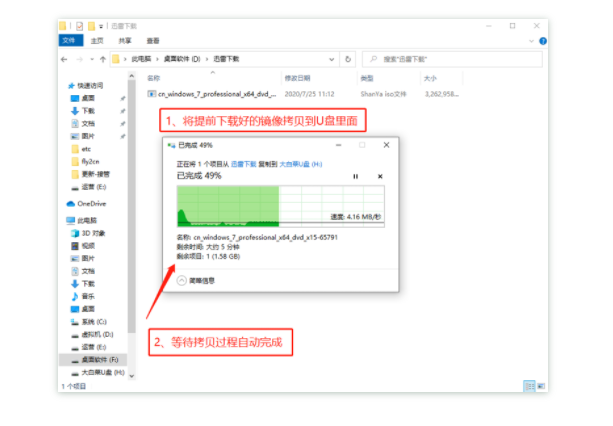Open 3D 对象 folder in sidebar
This screenshot has width=613, height=426.
click(x=92, y=232)
